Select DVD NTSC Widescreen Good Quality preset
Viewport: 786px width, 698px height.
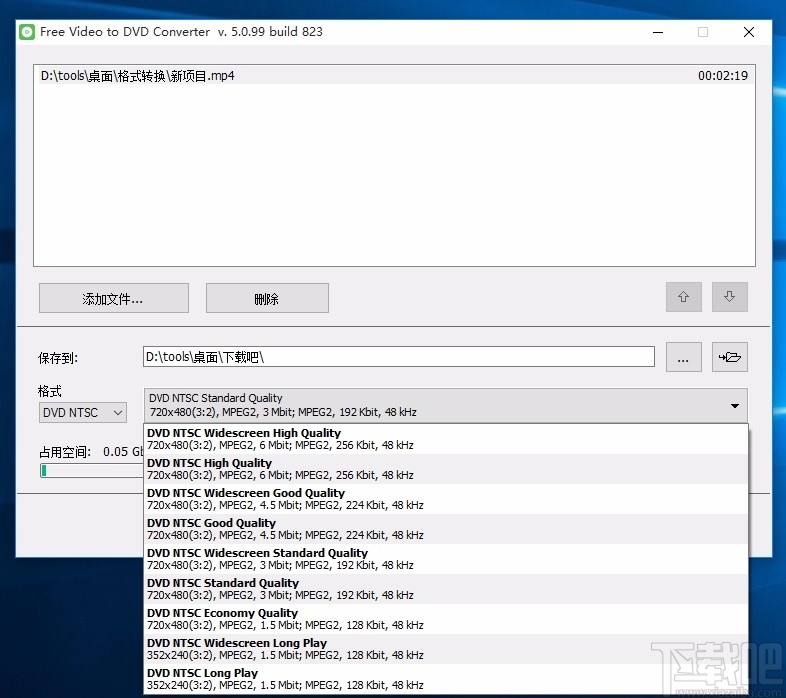point(446,499)
